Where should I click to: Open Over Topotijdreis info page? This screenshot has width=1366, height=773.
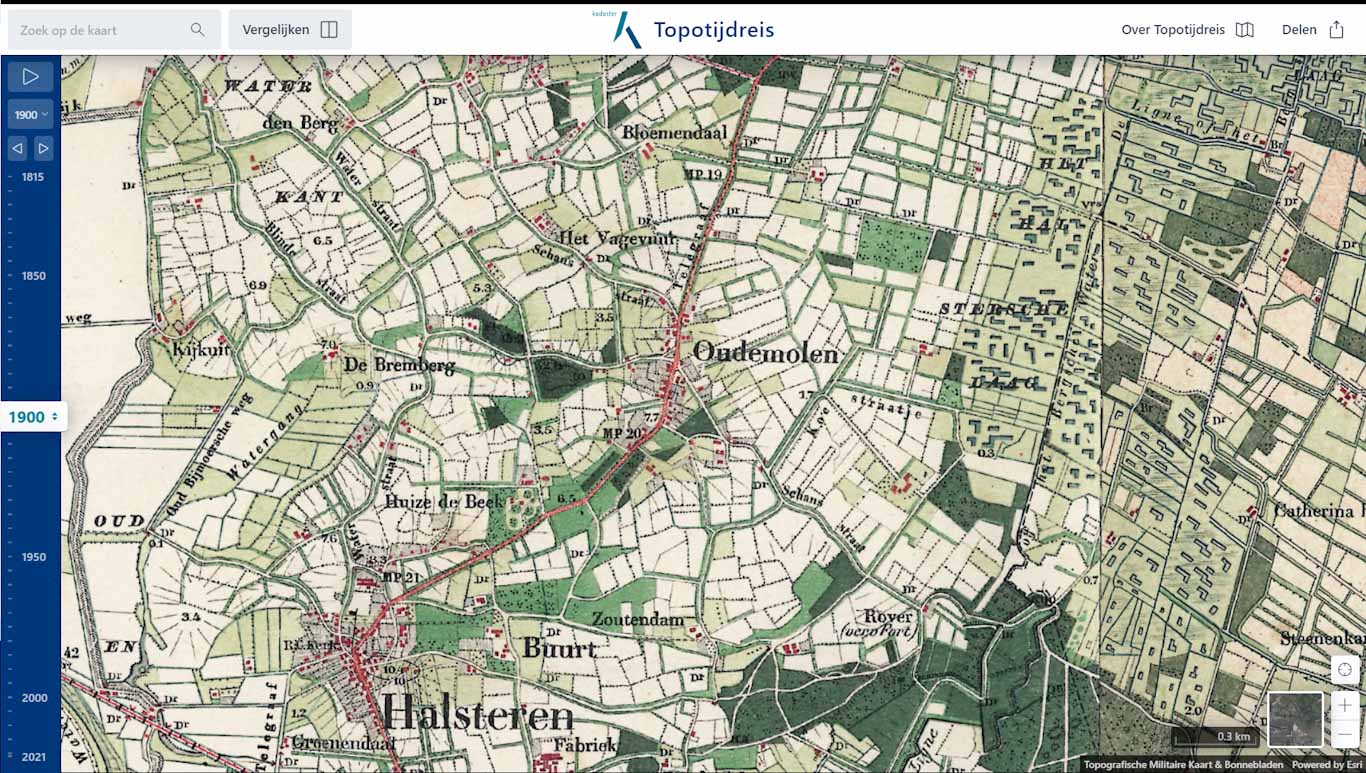(x=1187, y=30)
